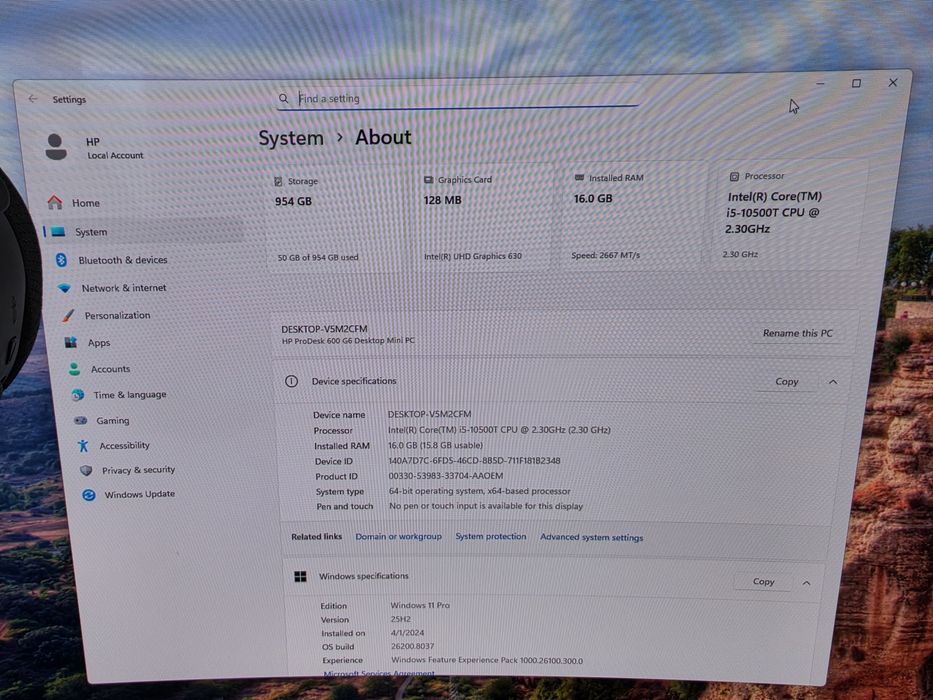Click the Gaming controller icon
Screen dimensions: 933x700
[81, 420]
